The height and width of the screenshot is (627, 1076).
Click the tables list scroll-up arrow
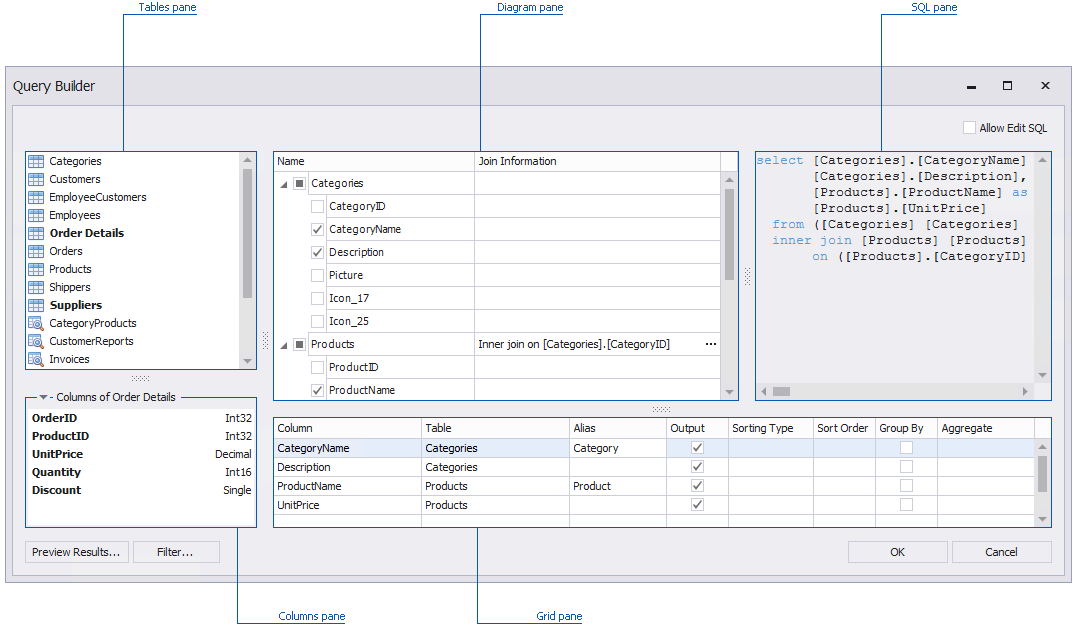point(247,160)
